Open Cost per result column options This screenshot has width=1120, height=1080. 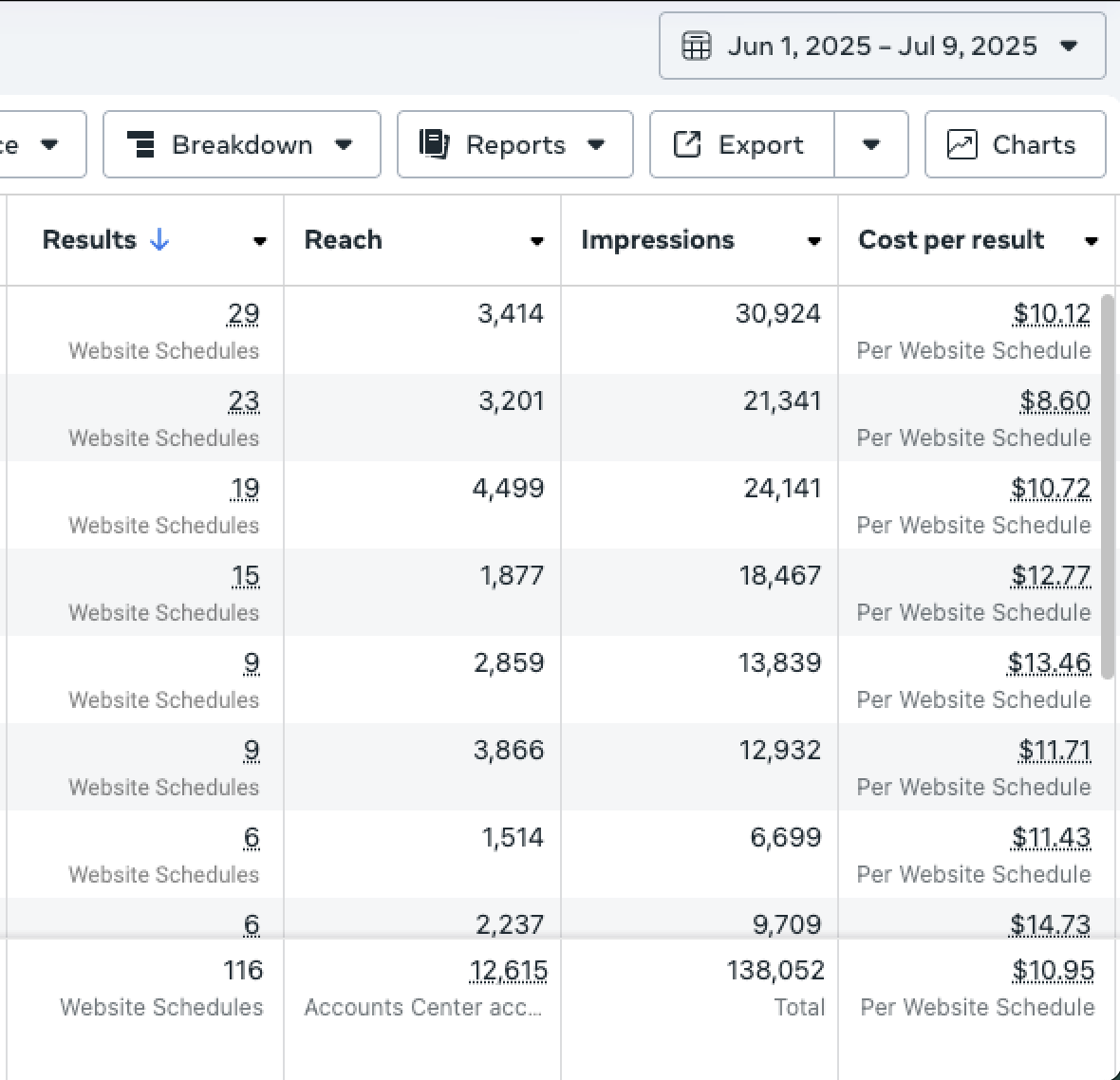coord(1091,241)
